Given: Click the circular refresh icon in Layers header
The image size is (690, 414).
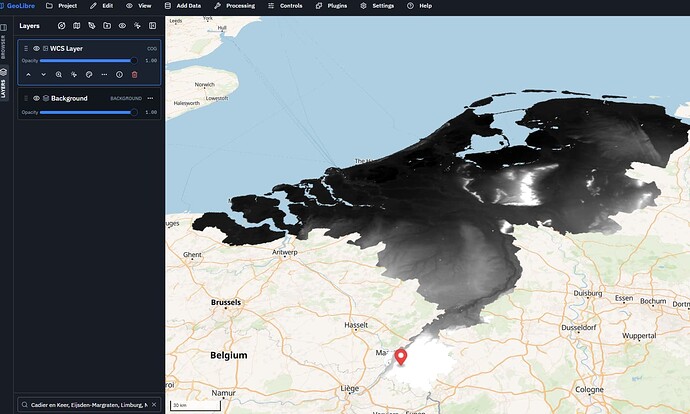Looking at the screenshot, I should point(62,26).
